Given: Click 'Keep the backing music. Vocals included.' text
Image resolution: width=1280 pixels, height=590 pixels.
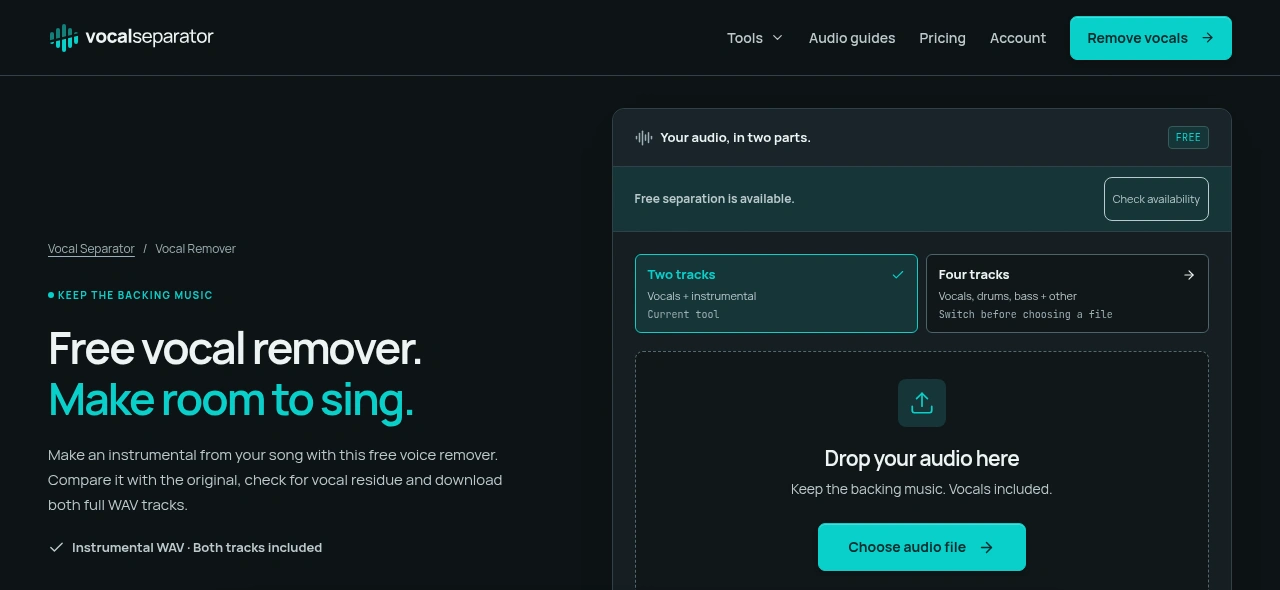Looking at the screenshot, I should pos(922,489).
